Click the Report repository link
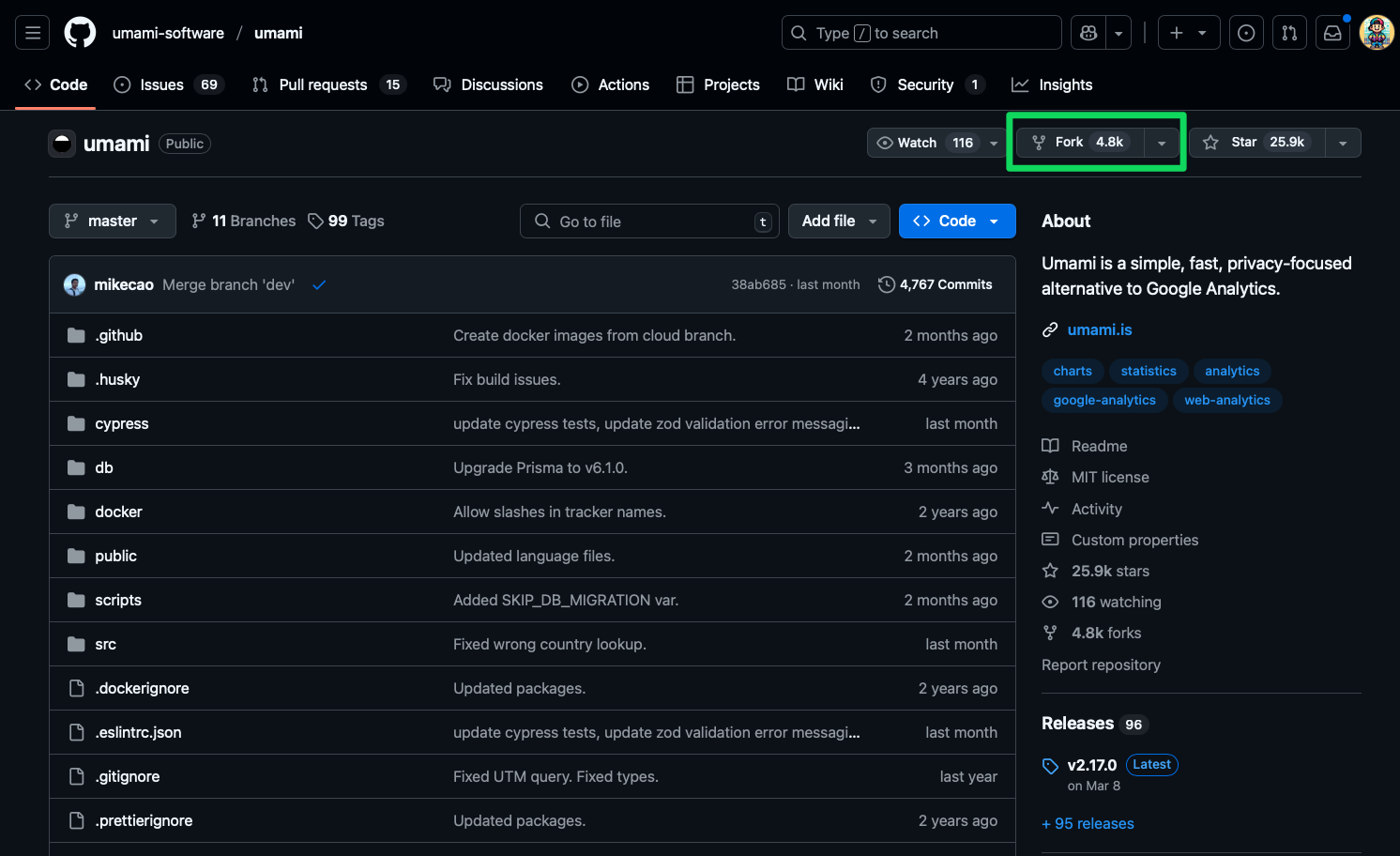The width and height of the screenshot is (1400, 856). [1101, 665]
